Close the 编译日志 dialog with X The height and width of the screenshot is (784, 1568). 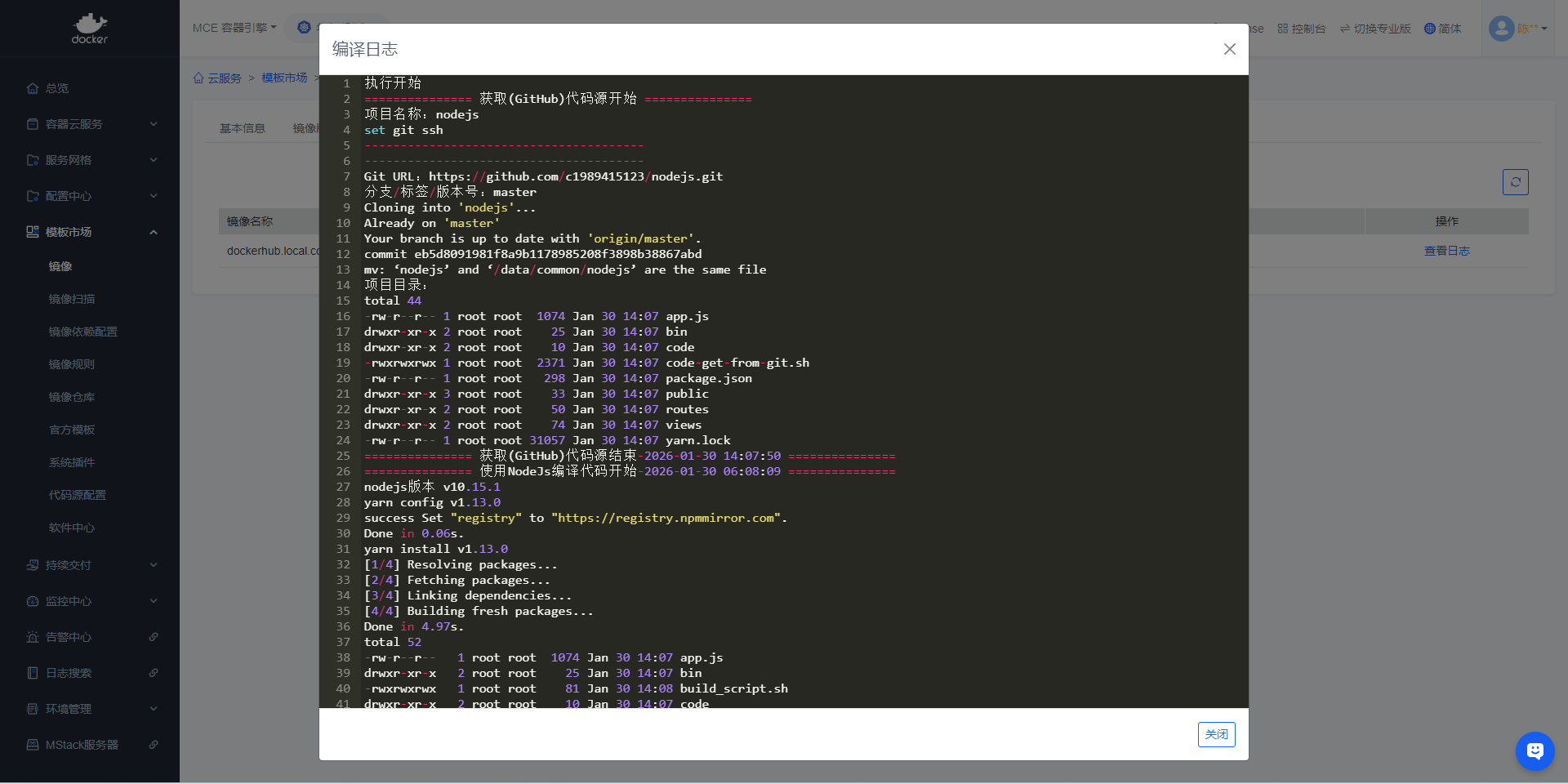coord(1229,49)
